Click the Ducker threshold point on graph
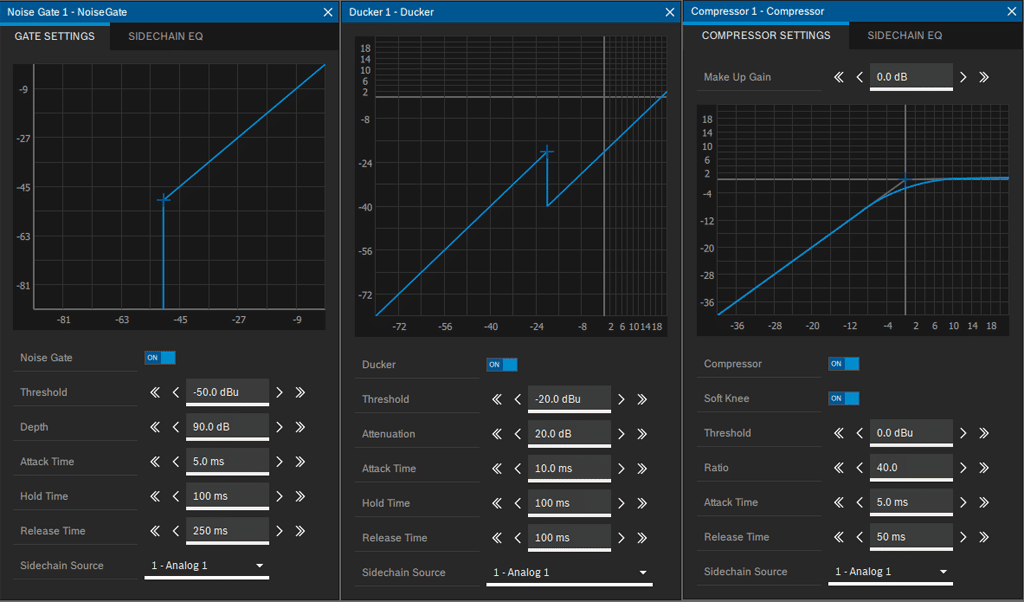This screenshot has width=1024, height=602. click(x=547, y=152)
